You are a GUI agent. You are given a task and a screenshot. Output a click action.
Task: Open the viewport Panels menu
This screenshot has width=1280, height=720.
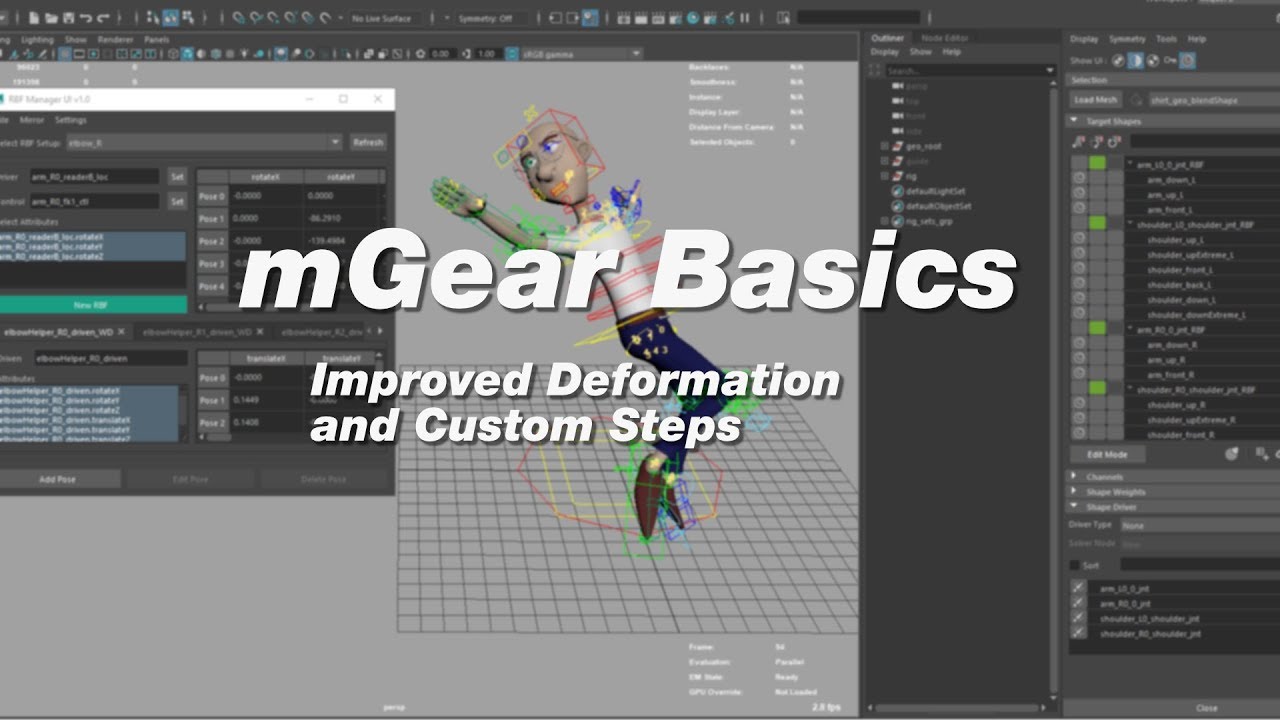[157, 39]
